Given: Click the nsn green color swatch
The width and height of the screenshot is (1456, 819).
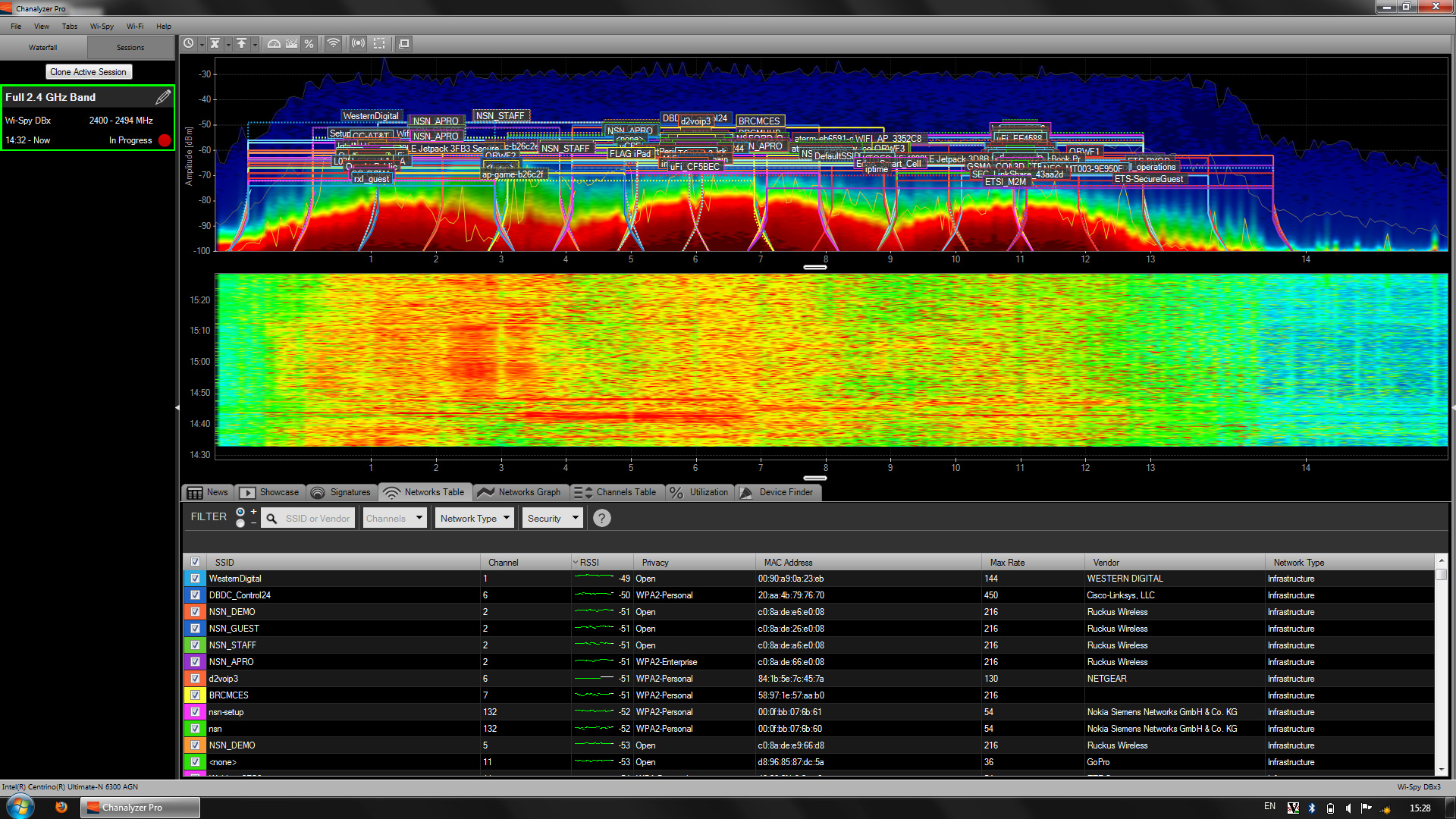Looking at the screenshot, I should [195, 729].
